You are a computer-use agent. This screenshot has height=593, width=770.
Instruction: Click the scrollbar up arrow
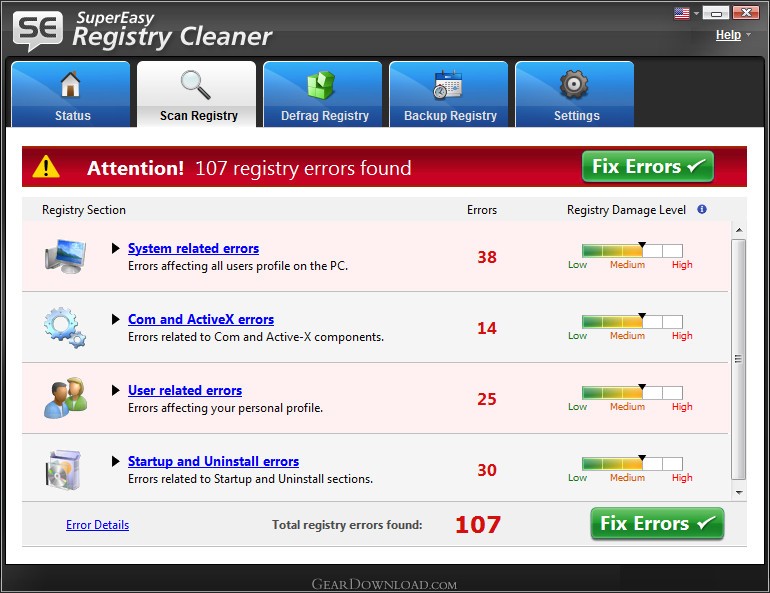click(x=739, y=230)
